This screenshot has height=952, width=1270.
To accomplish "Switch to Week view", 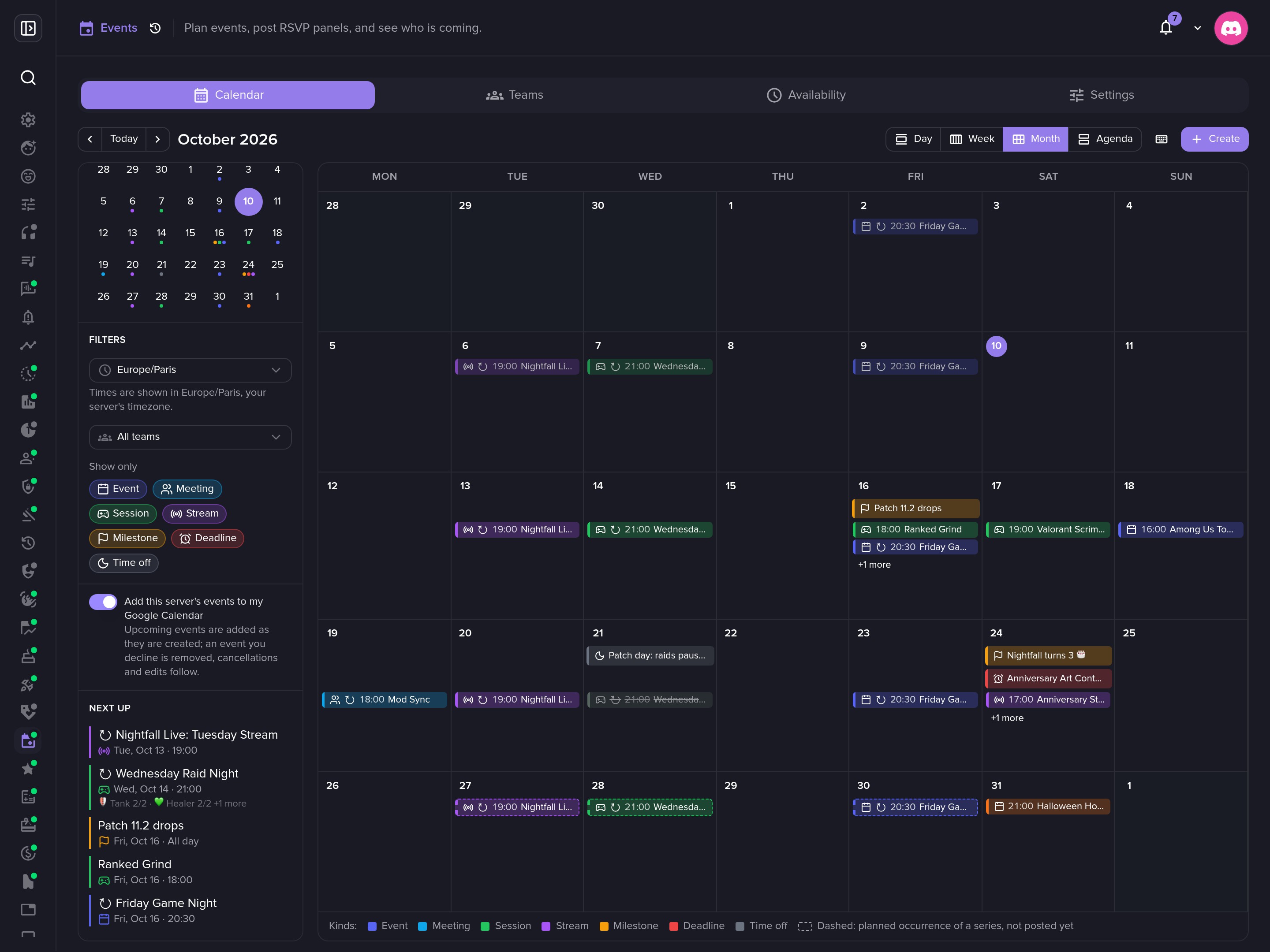I will pyautogui.click(x=971, y=139).
